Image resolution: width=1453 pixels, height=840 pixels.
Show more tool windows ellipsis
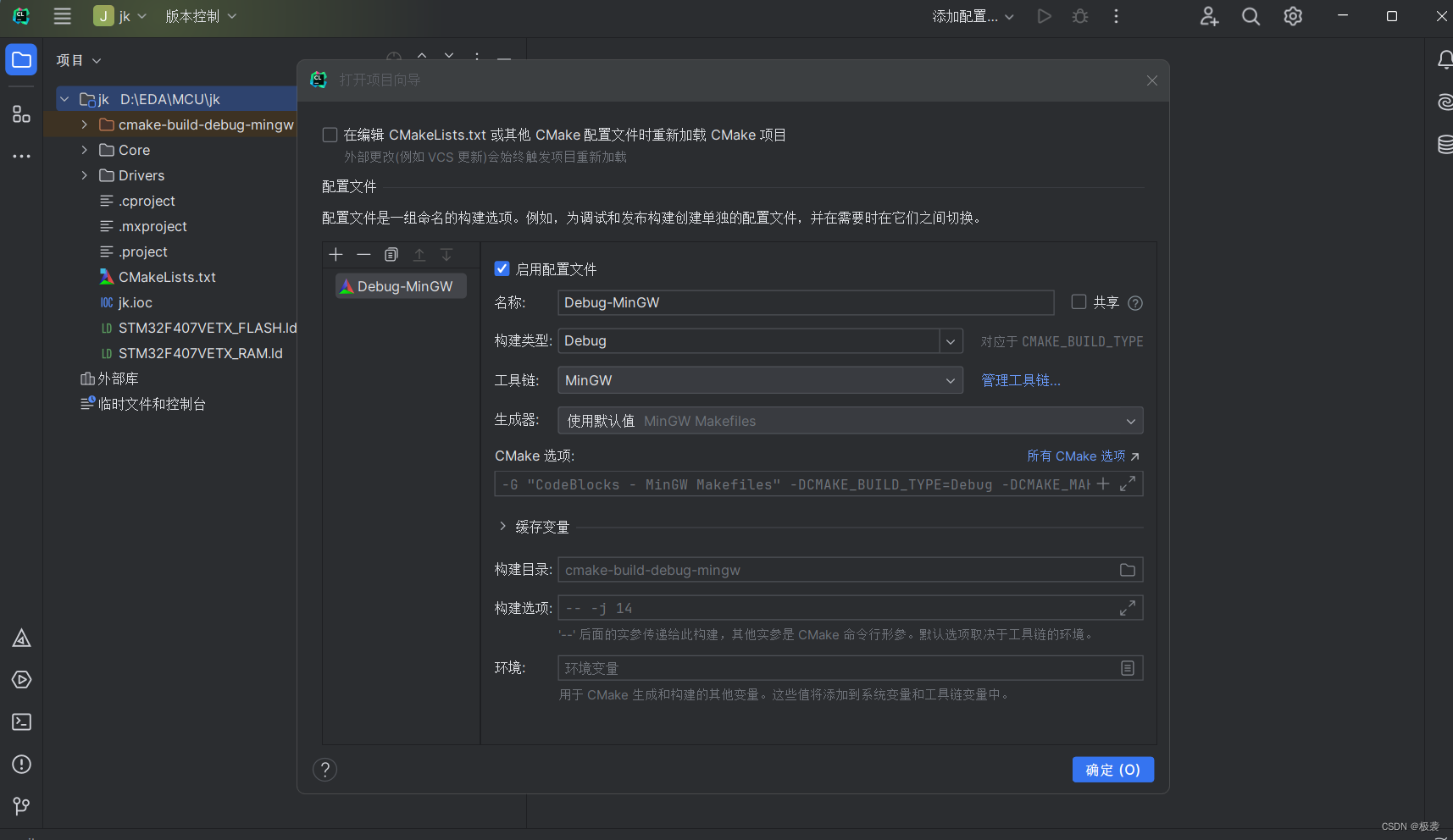tap(21, 157)
